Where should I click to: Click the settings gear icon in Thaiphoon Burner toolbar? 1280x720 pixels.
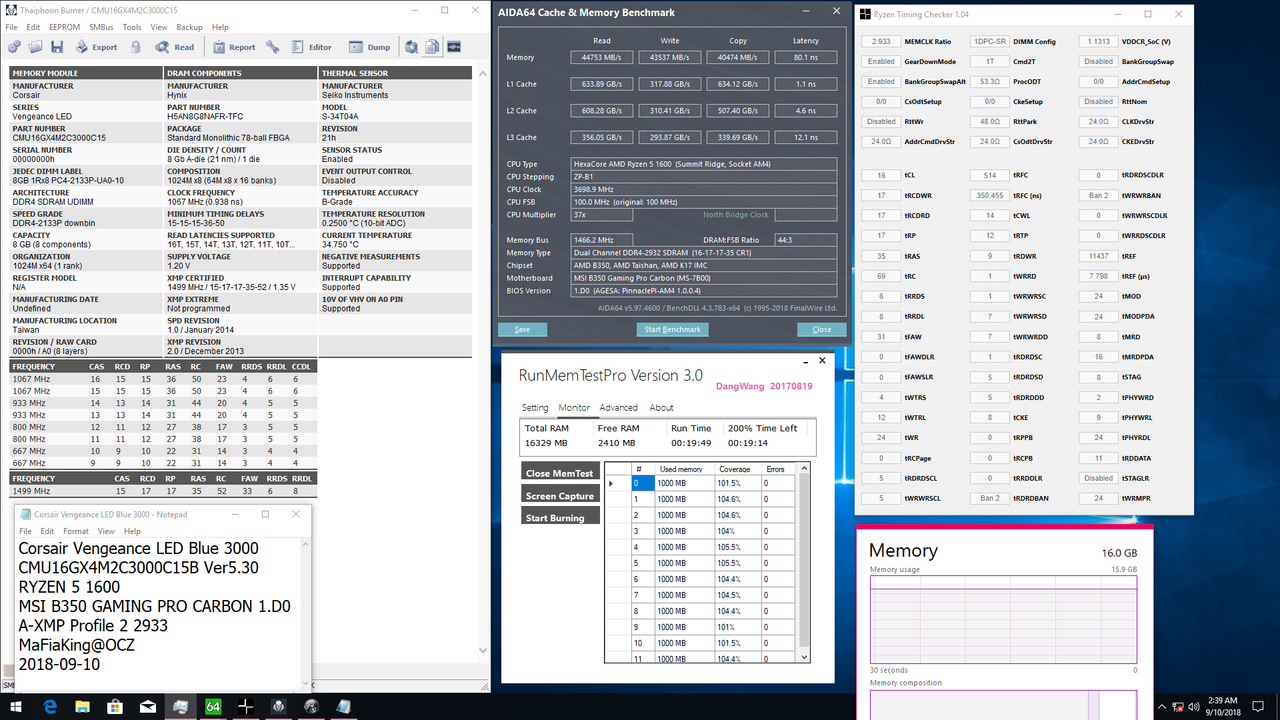pyautogui.click(x=15, y=47)
